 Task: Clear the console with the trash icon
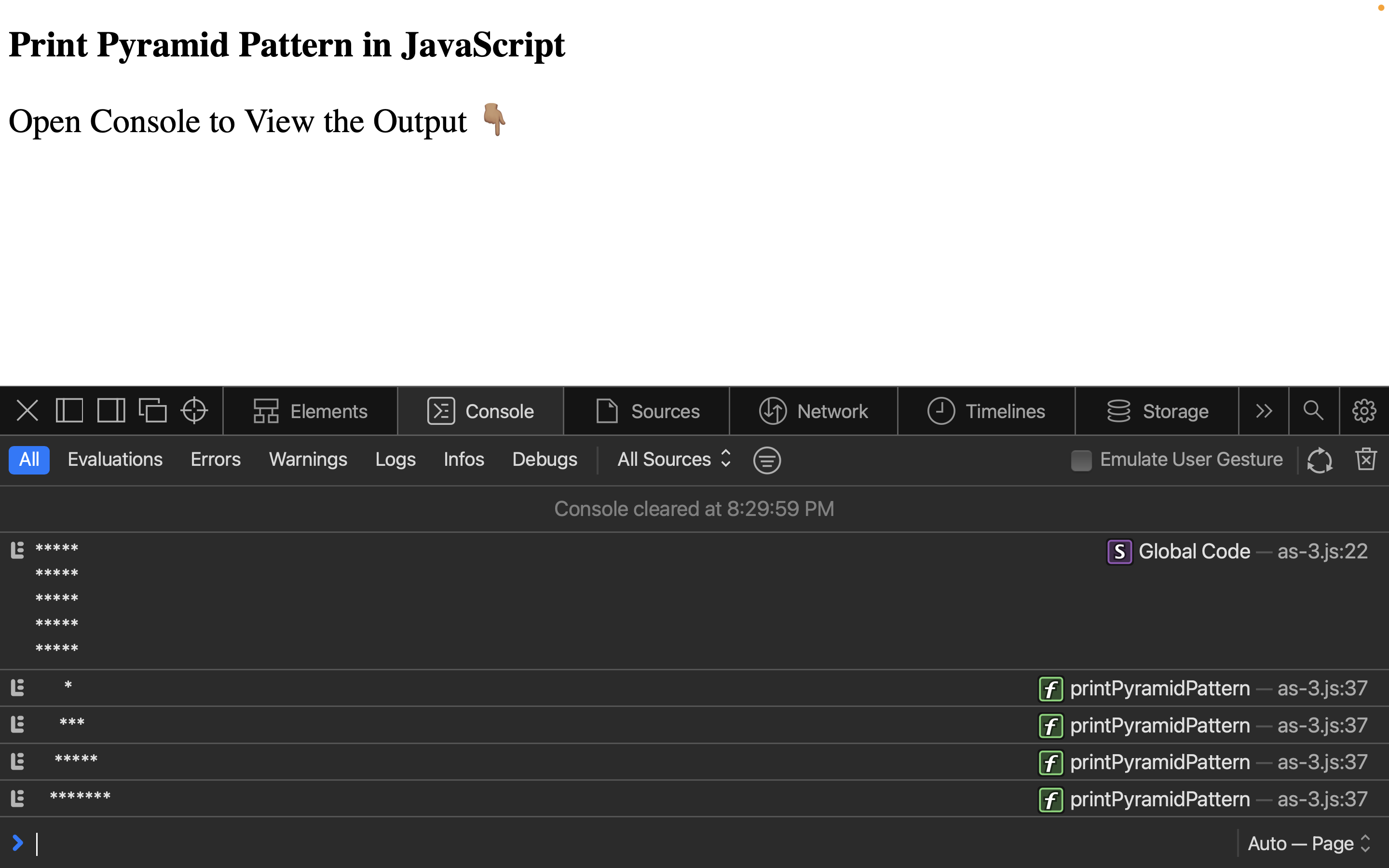click(1366, 459)
